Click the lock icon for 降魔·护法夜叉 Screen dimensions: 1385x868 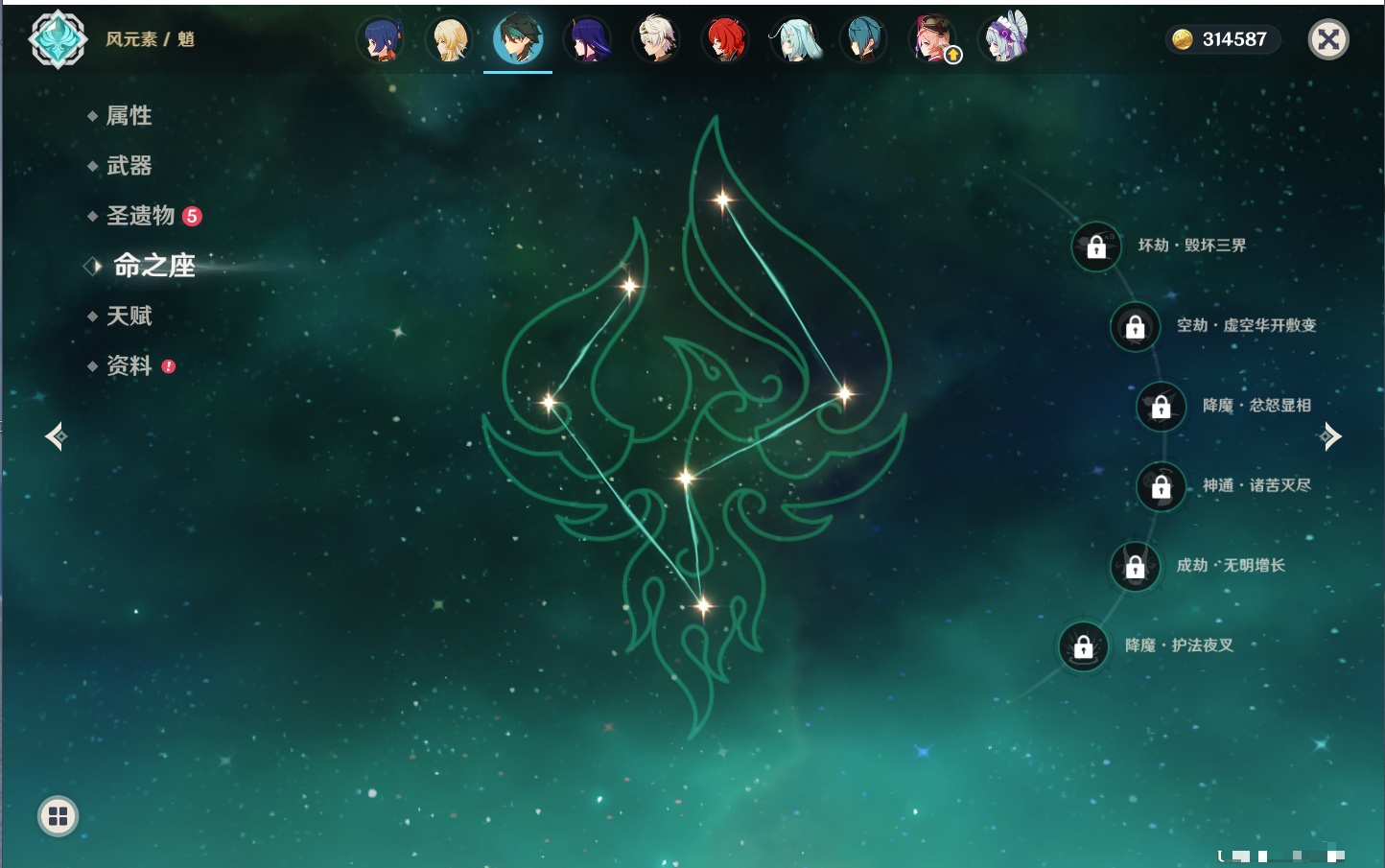(x=1083, y=646)
